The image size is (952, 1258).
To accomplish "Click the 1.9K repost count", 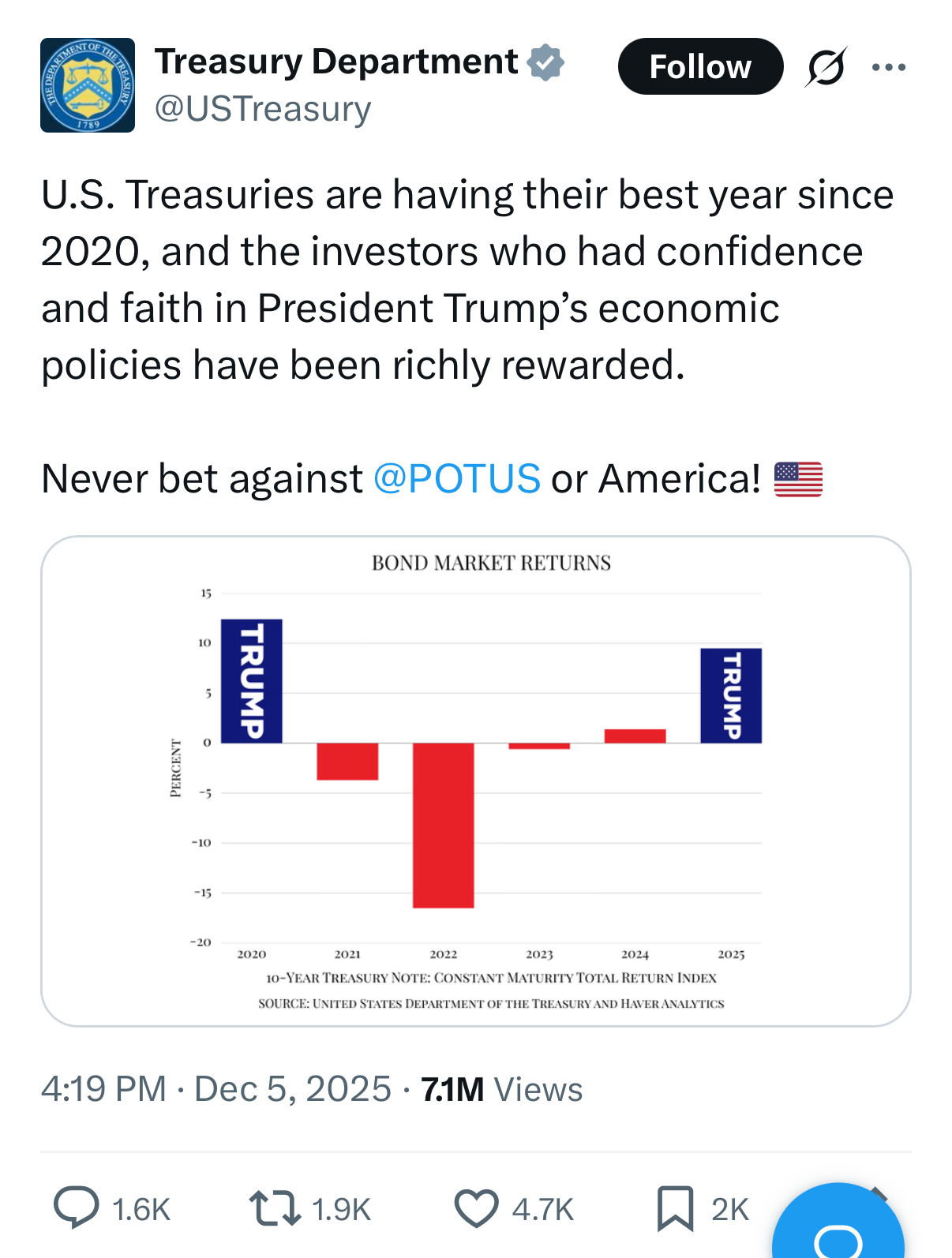I will (341, 1209).
